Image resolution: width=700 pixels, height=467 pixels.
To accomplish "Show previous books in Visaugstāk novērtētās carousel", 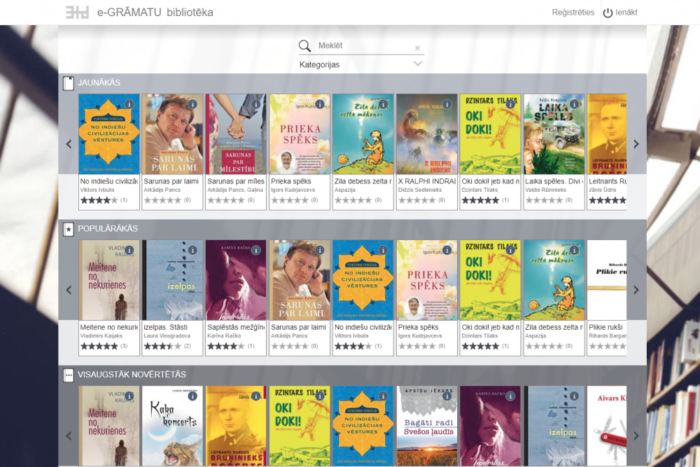I will click(x=69, y=436).
